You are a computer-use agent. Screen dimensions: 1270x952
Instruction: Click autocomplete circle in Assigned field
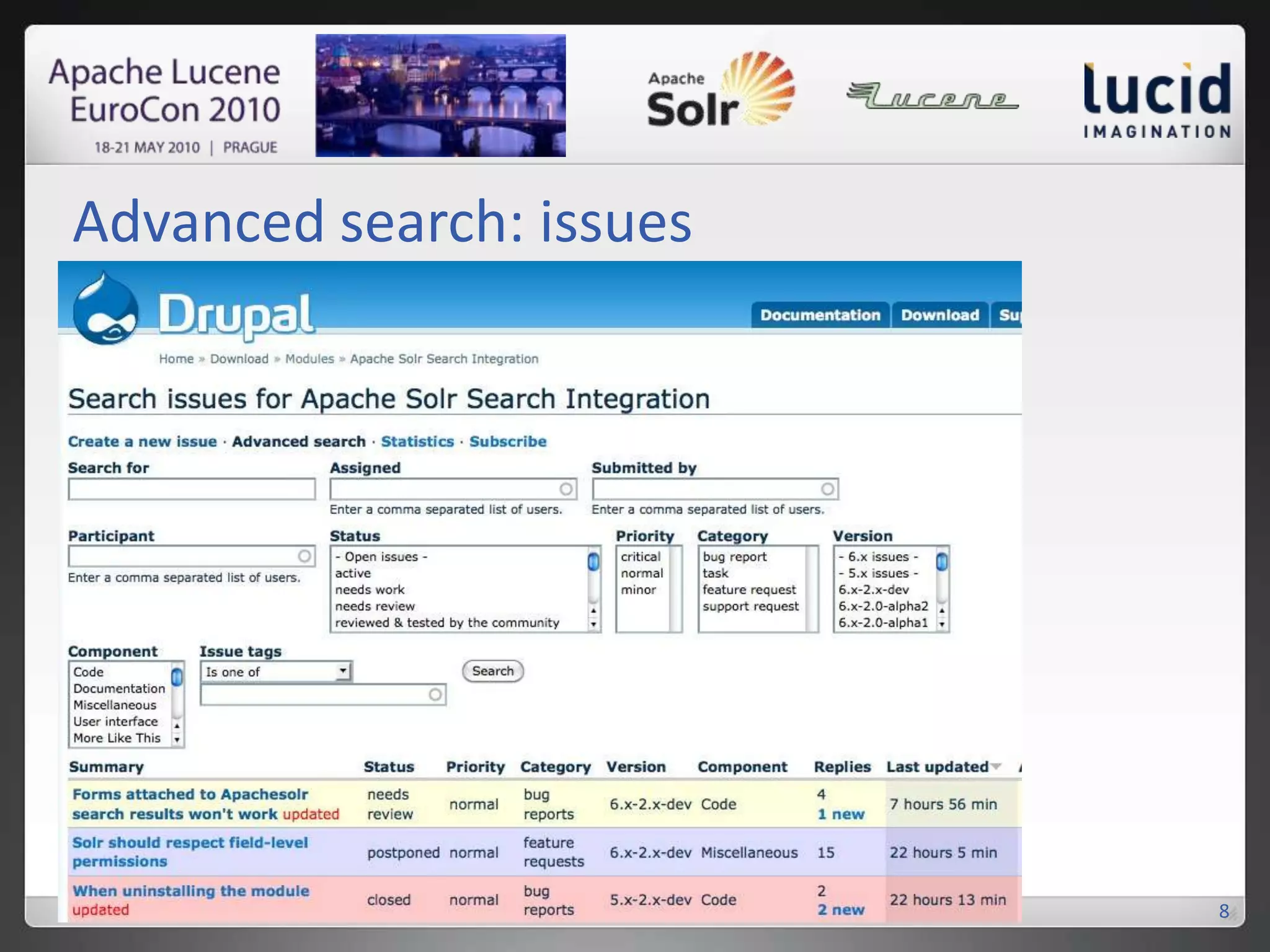566,489
